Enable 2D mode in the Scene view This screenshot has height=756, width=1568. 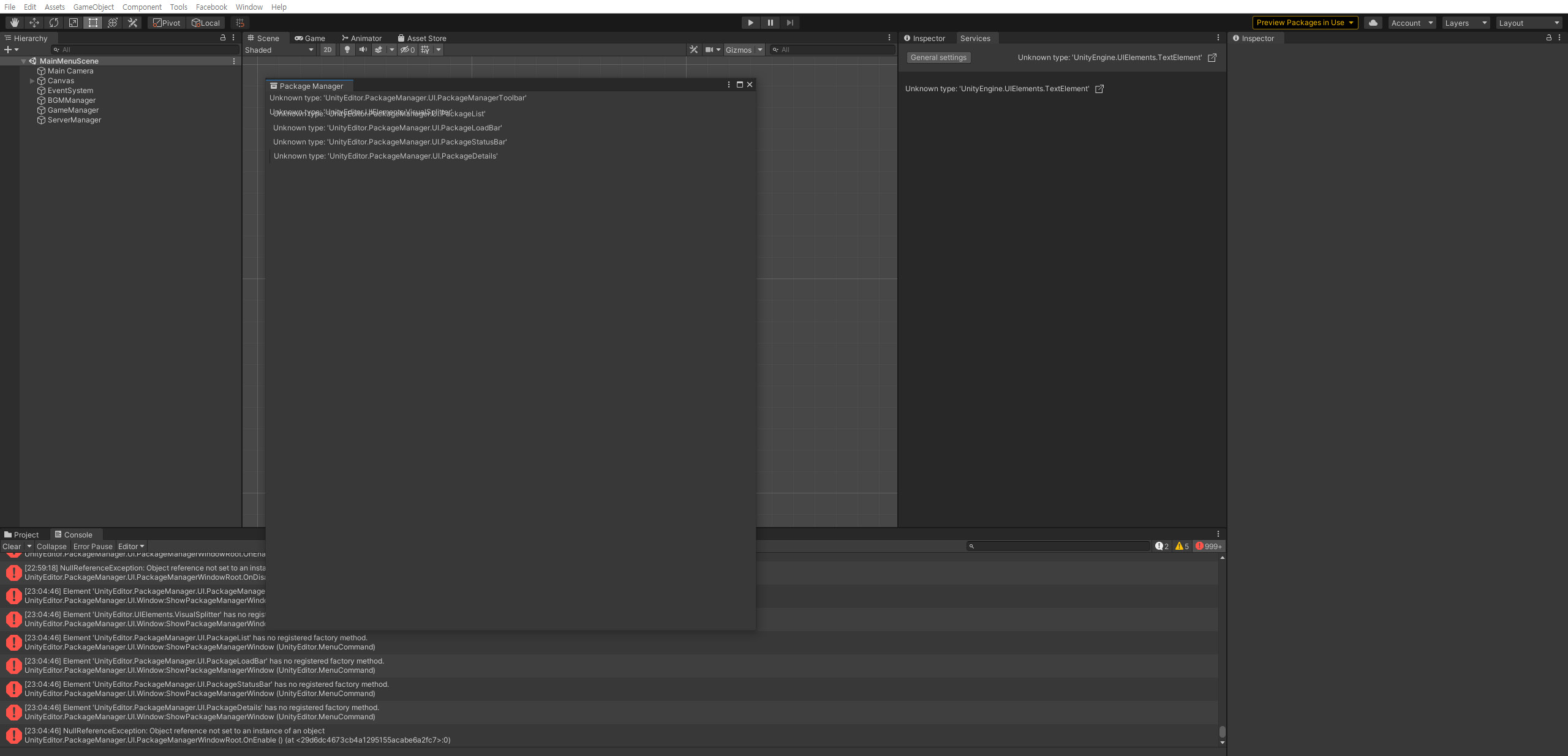(x=327, y=50)
